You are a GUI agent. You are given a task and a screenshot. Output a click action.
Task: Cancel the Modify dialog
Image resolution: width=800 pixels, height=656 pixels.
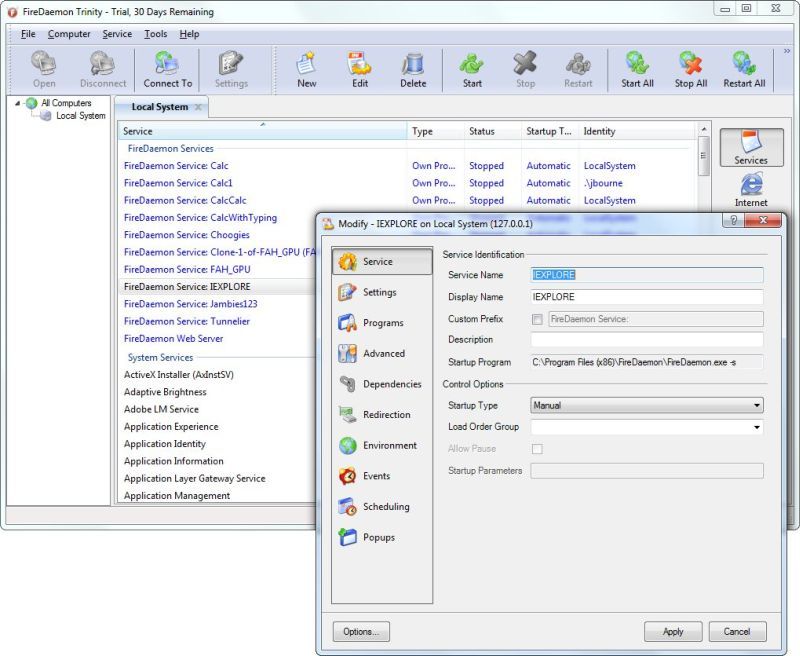pyautogui.click(x=737, y=632)
